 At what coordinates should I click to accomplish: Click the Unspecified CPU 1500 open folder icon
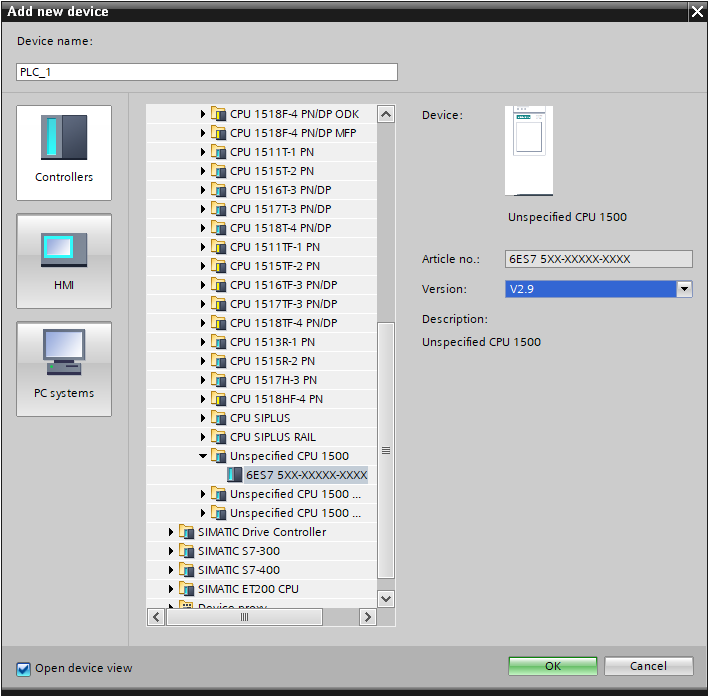coord(218,455)
